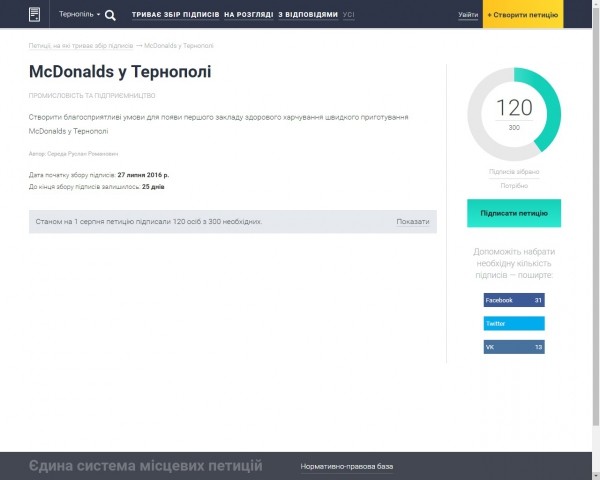The image size is (600, 480).
Task: Open the breadcrumb link for petitions collecting signatures
Action: coord(81,46)
